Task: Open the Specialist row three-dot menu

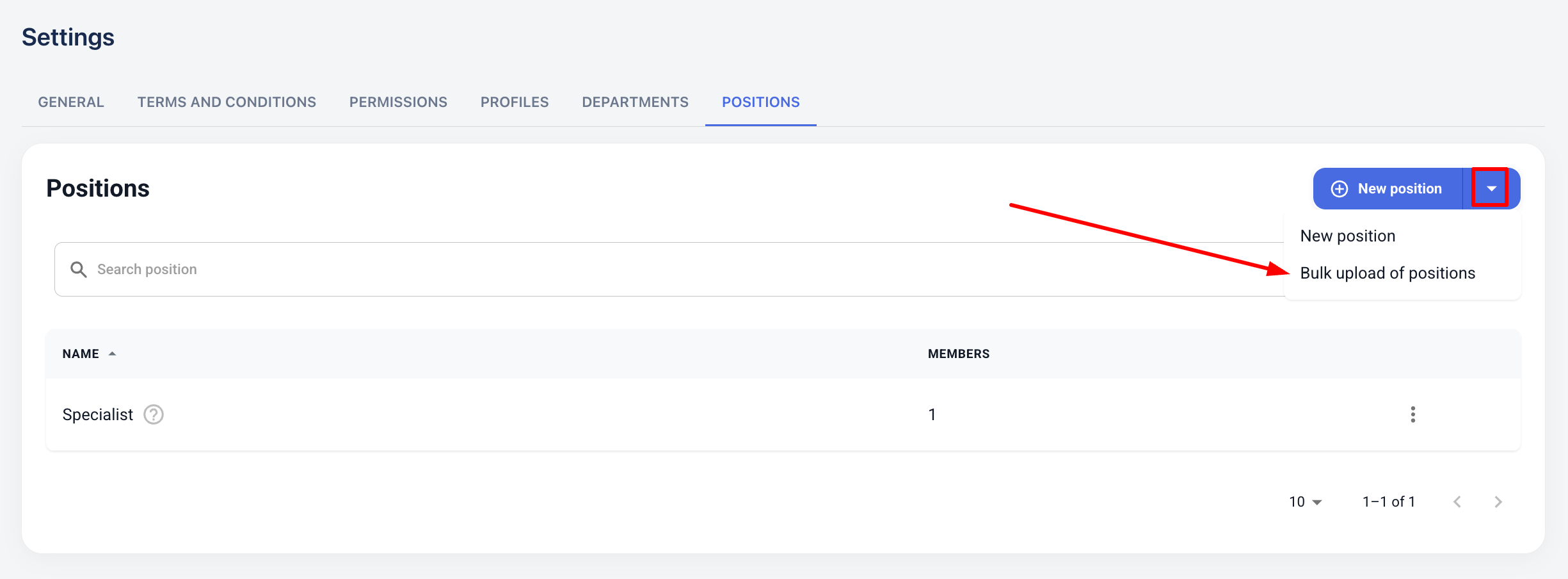Action: tap(1412, 414)
